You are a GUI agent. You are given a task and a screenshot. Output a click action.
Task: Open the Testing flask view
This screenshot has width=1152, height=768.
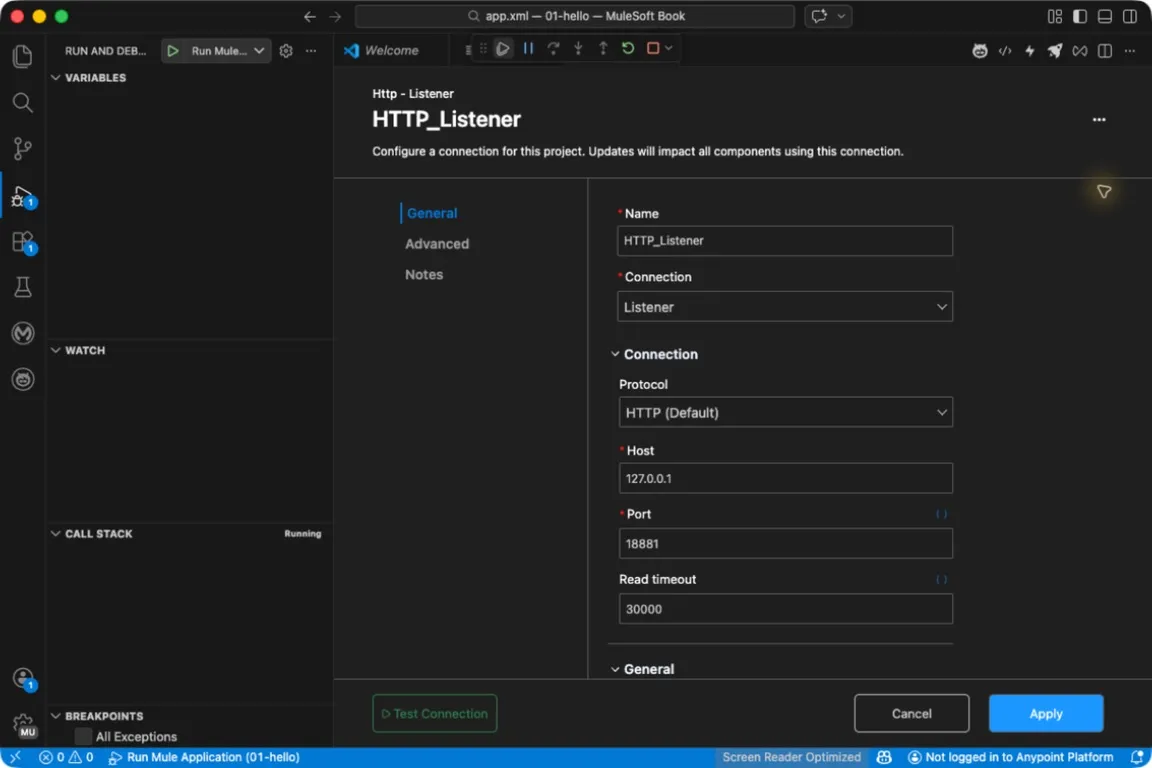pos(23,287)
